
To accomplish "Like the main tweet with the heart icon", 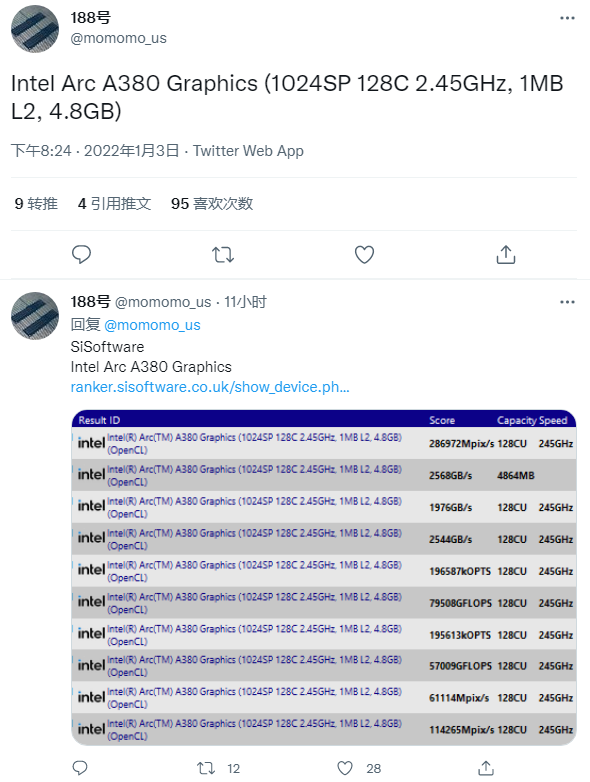I will click(x=364, y=255).
